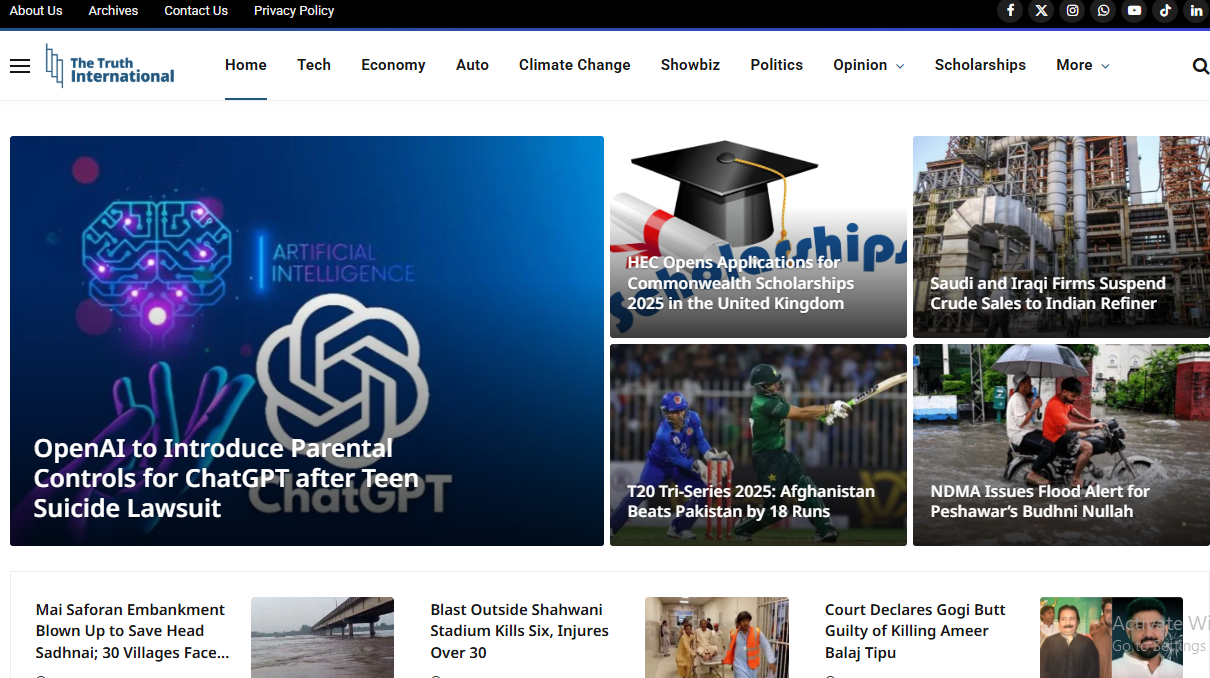
Task: Open the LinkedIn icon
Action: [x=1196, y=11]
